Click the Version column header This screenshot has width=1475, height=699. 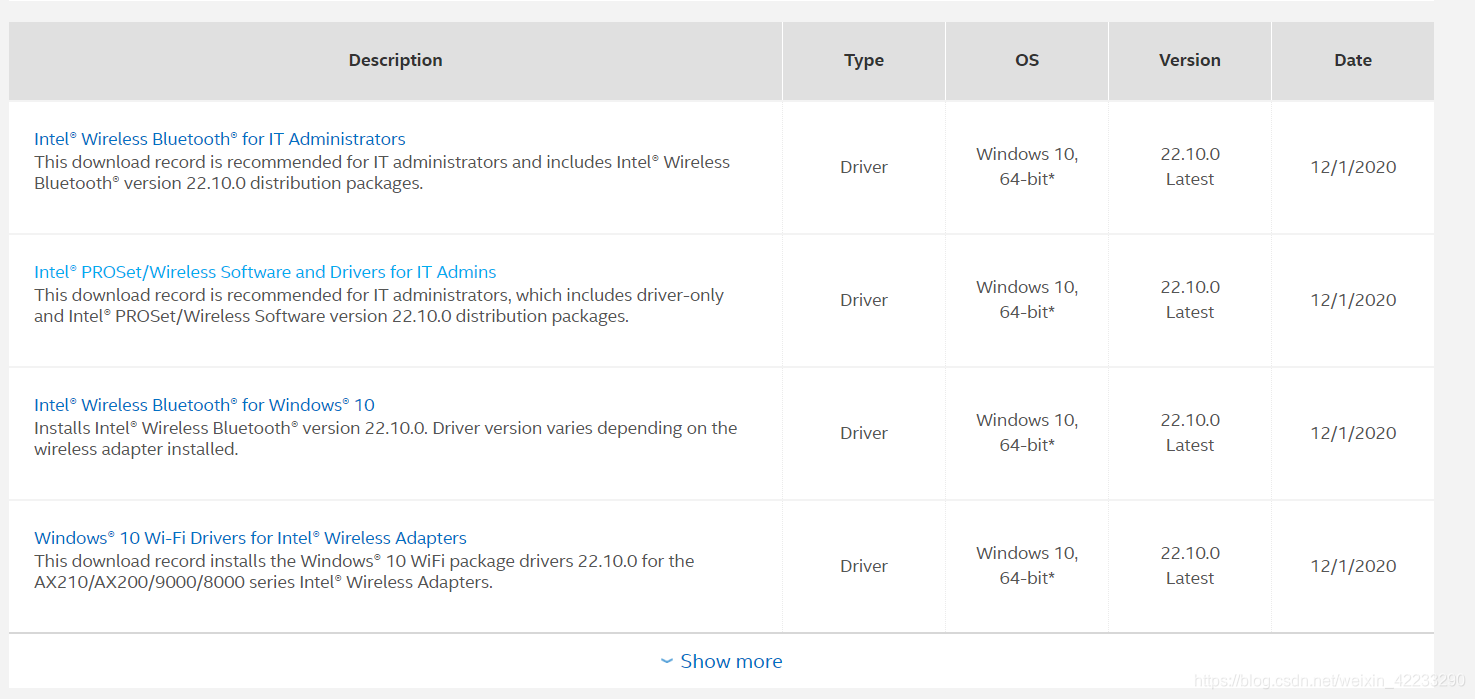point(1190,60)
